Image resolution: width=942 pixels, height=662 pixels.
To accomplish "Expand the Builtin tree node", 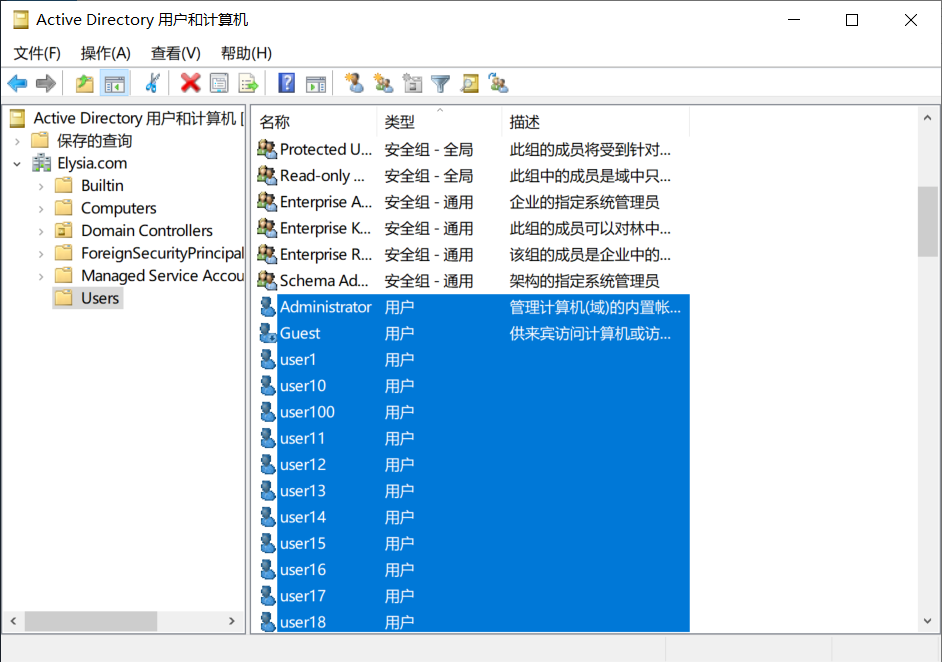I will pyautogui.click(x=41, y=186).
